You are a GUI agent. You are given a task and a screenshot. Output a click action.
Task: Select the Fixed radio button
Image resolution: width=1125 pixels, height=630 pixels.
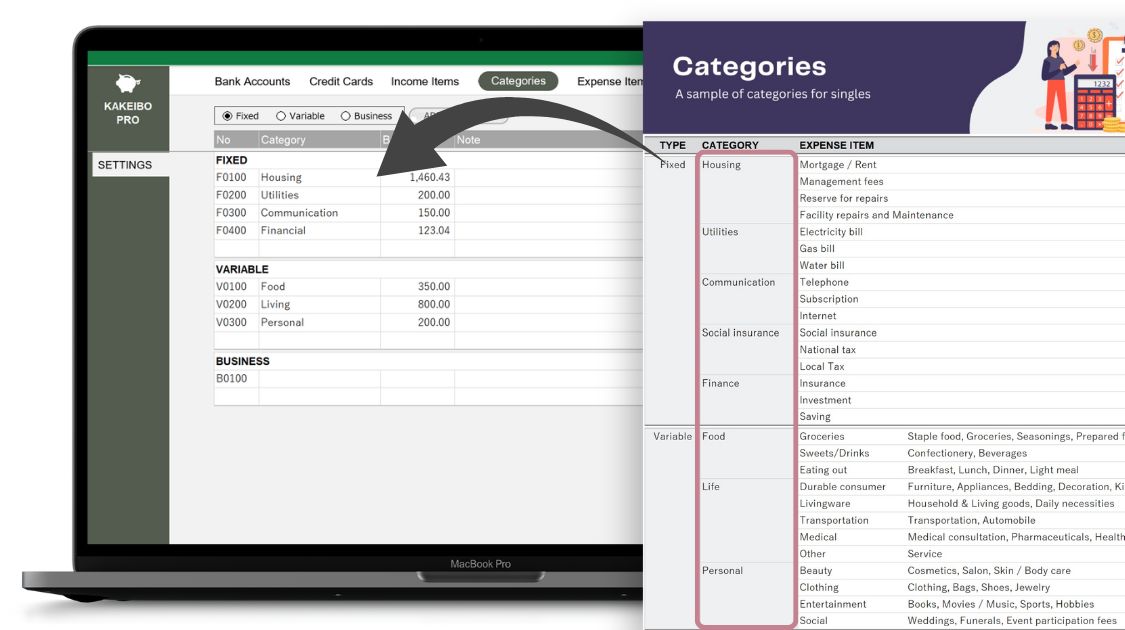(x=228, y=116)
